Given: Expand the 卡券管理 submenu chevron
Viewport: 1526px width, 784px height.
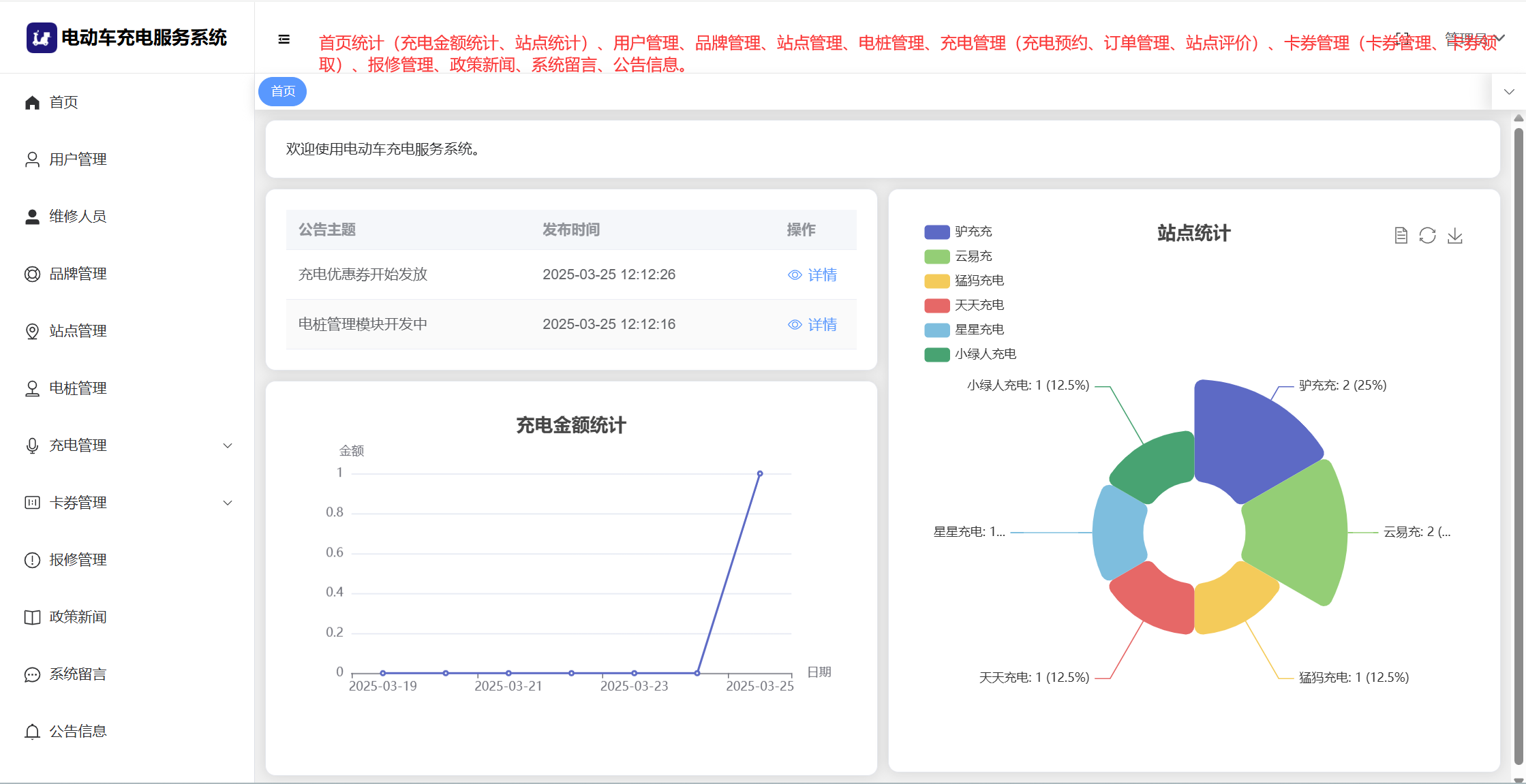Looking at the screenshot, I should (228, 503).
